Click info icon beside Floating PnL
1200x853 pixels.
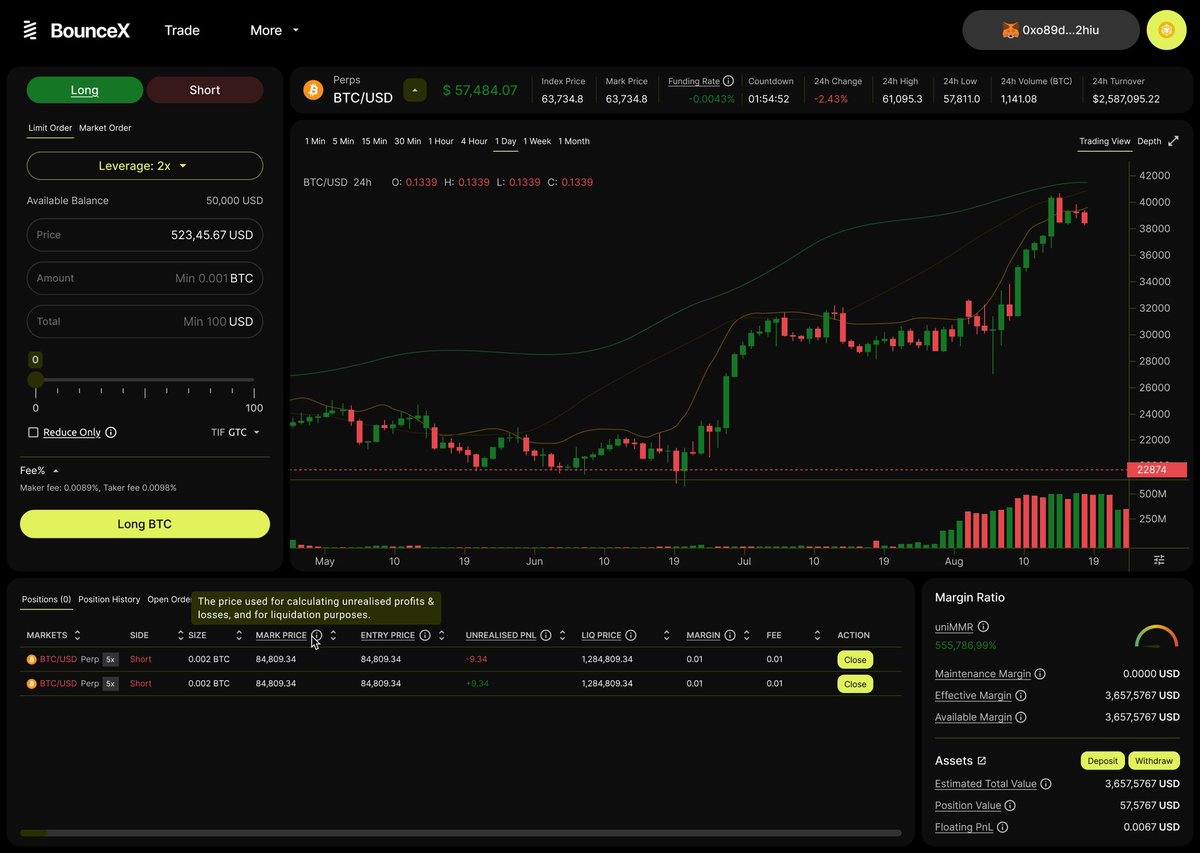click(x=1002, y=827)
